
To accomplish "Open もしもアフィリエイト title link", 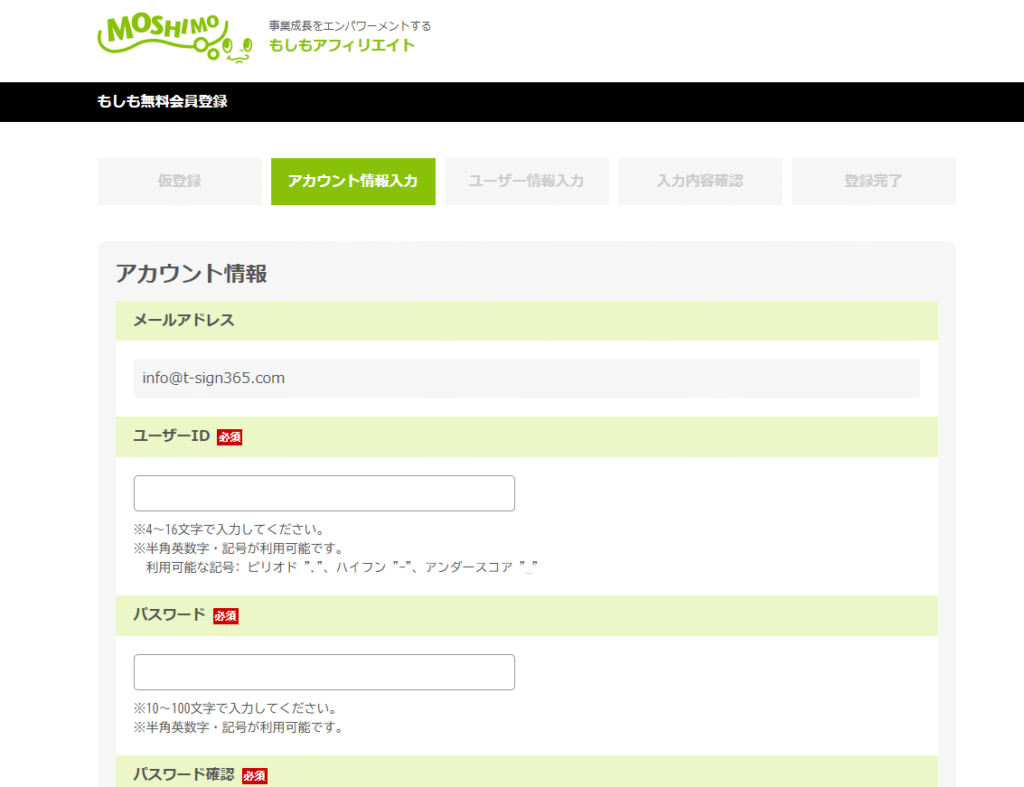I will [x=342, y=45].
